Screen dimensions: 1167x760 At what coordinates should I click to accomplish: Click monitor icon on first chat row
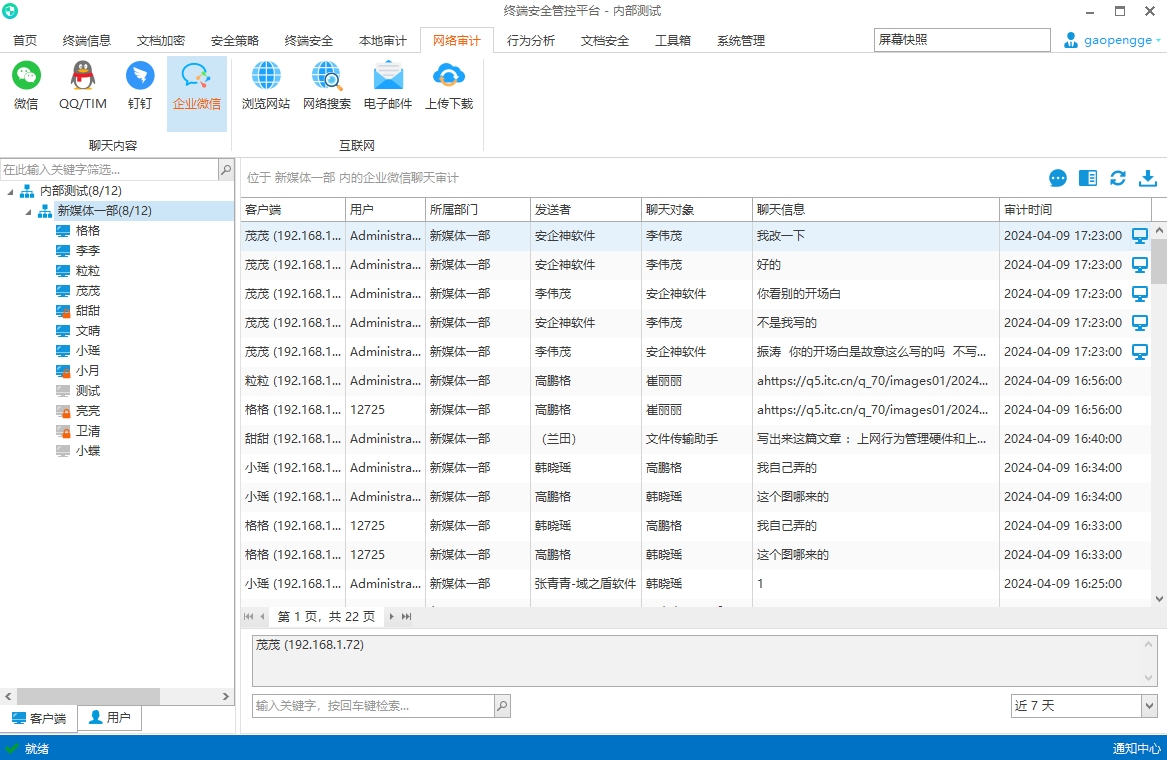[x=1139, y=236]
